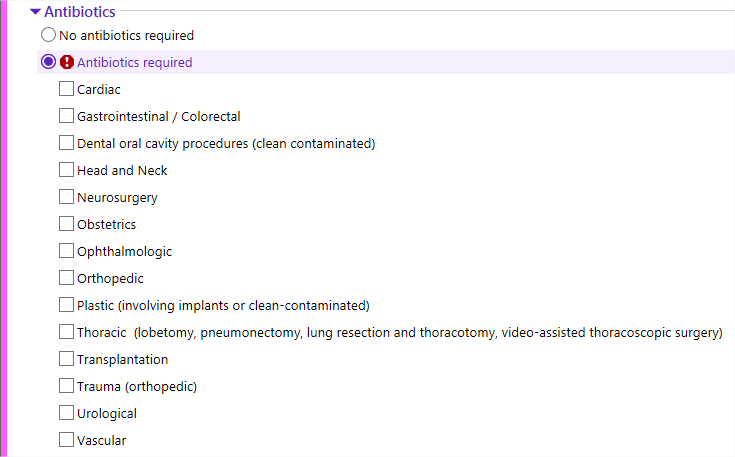Collapse the Antibiotics section triangle

35,12
